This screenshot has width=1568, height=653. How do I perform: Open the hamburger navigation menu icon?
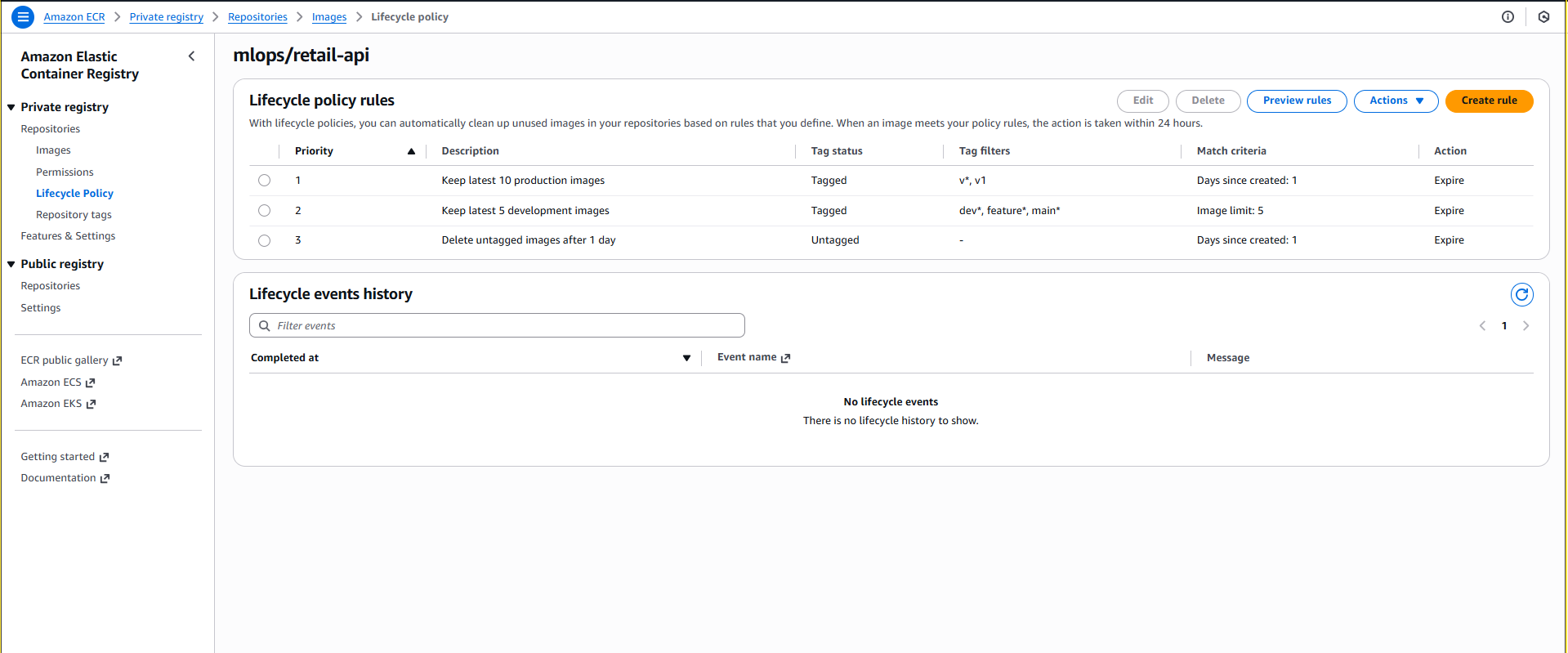[x=23, y=16]
